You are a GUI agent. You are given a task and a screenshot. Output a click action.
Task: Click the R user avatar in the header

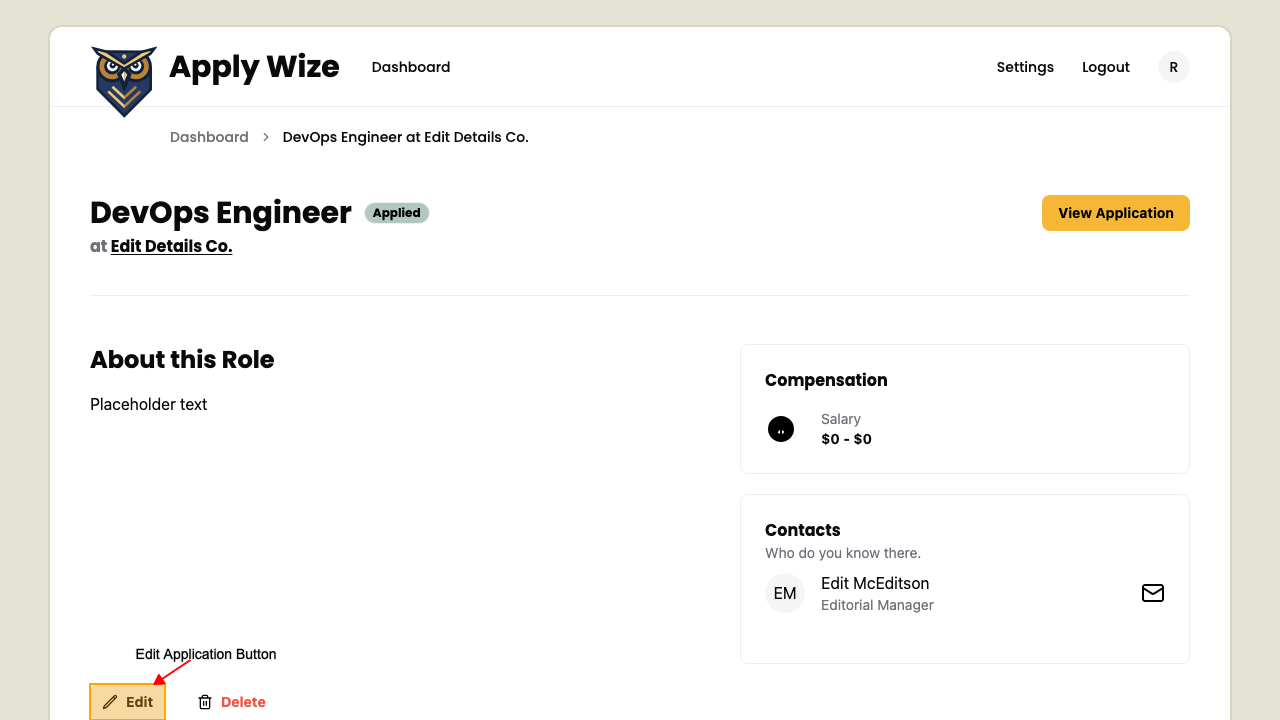pos(1173,67)
